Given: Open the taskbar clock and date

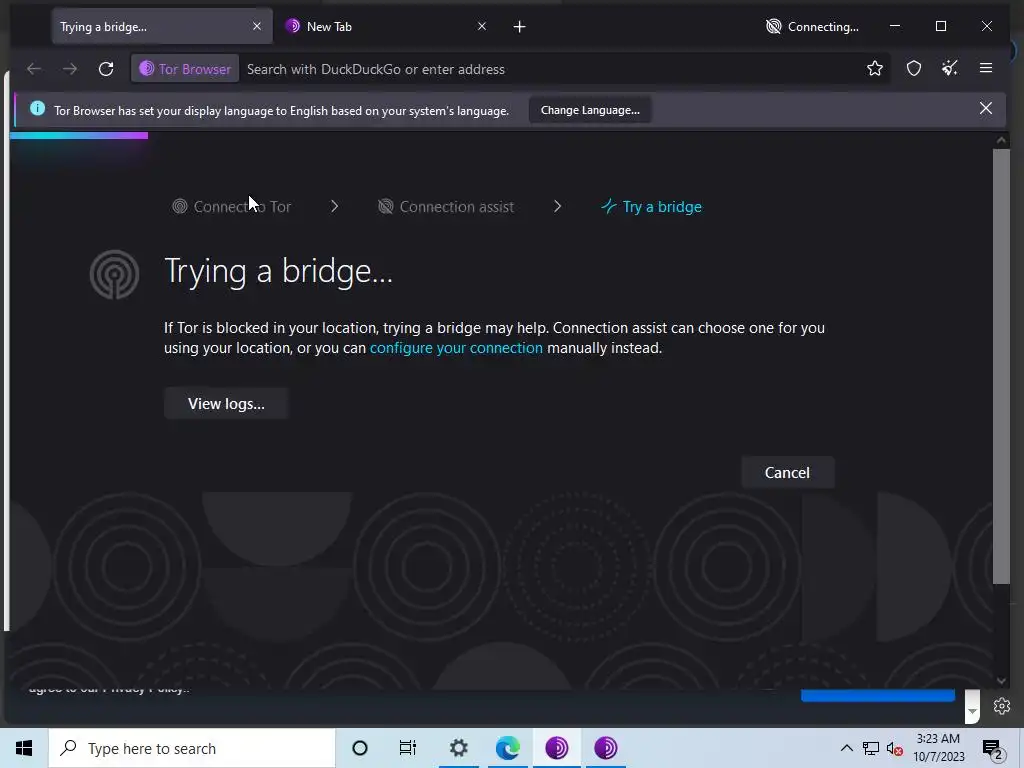Looking at the screenshot, I should pos(938,748).
